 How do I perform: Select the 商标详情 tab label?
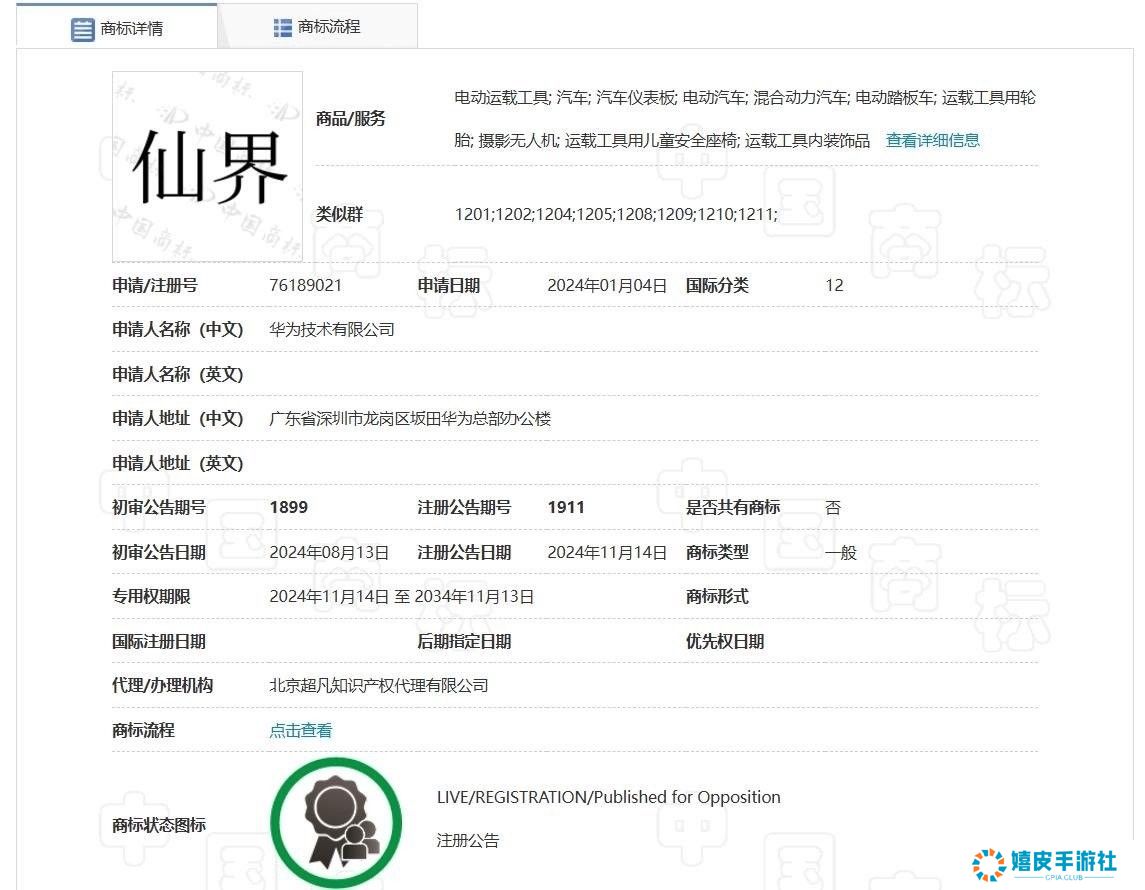(x=131, y=29)
